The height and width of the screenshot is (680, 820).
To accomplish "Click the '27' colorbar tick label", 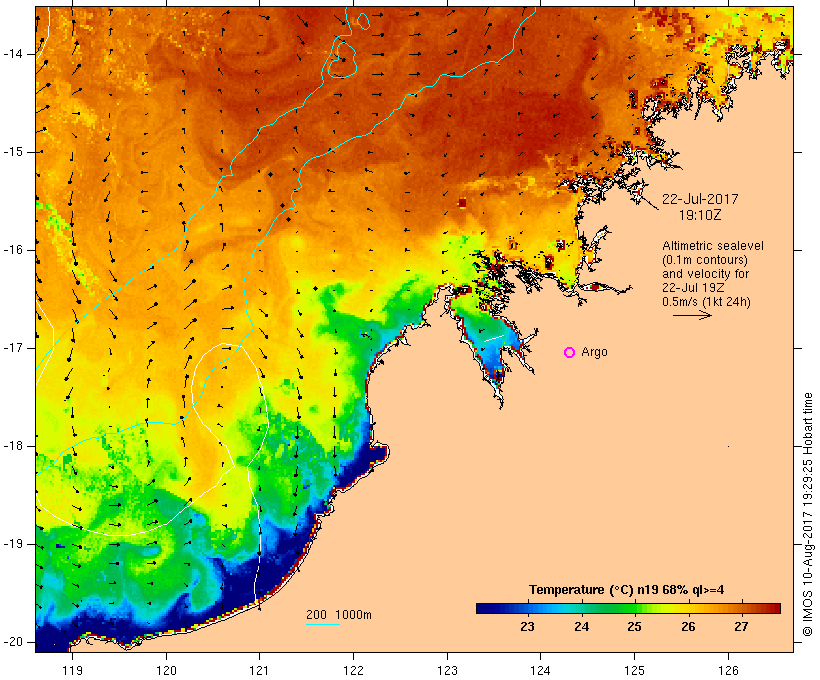I will (x=741, y=627).
